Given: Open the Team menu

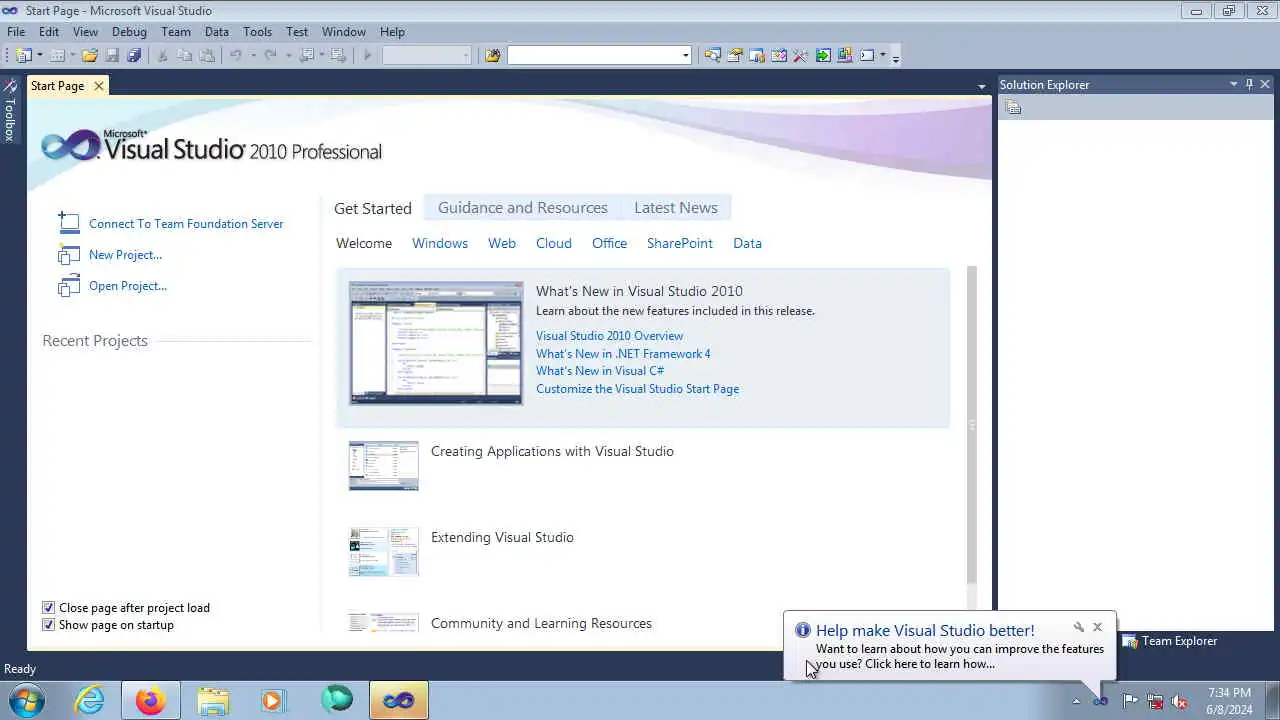Looking at the screenshot, I should (x=176, y=32).
